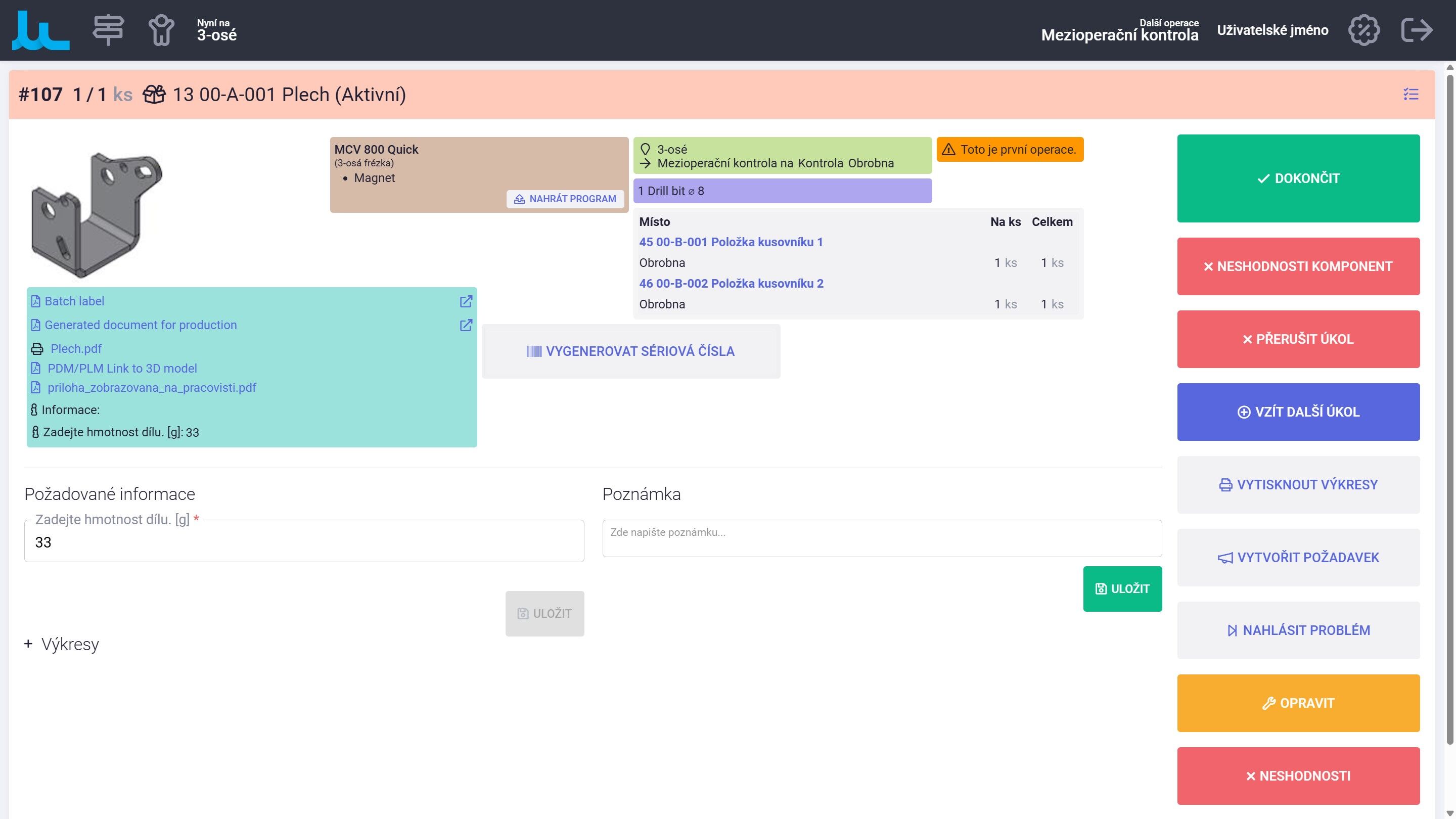This screenshot has width=1456, height=819.
Task: Open Batch label in new window
Action: pyautogui.click(x=466, y=301)
